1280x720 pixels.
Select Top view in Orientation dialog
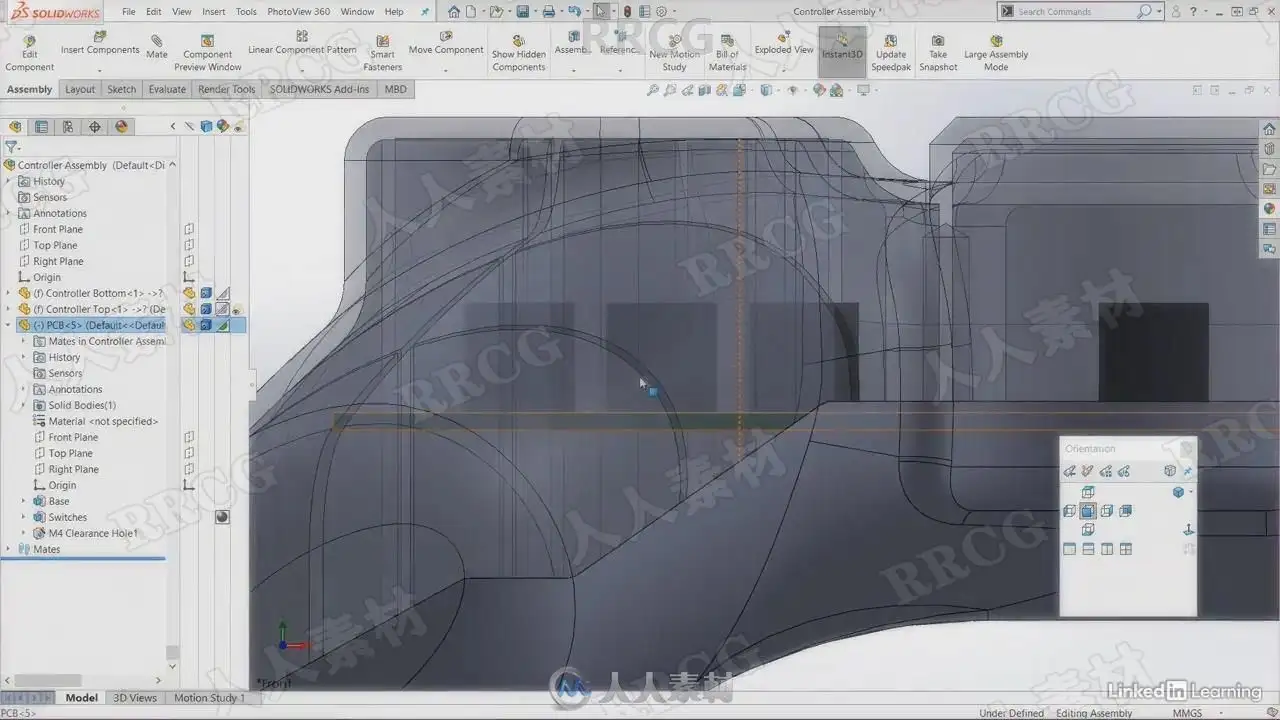1088,492
